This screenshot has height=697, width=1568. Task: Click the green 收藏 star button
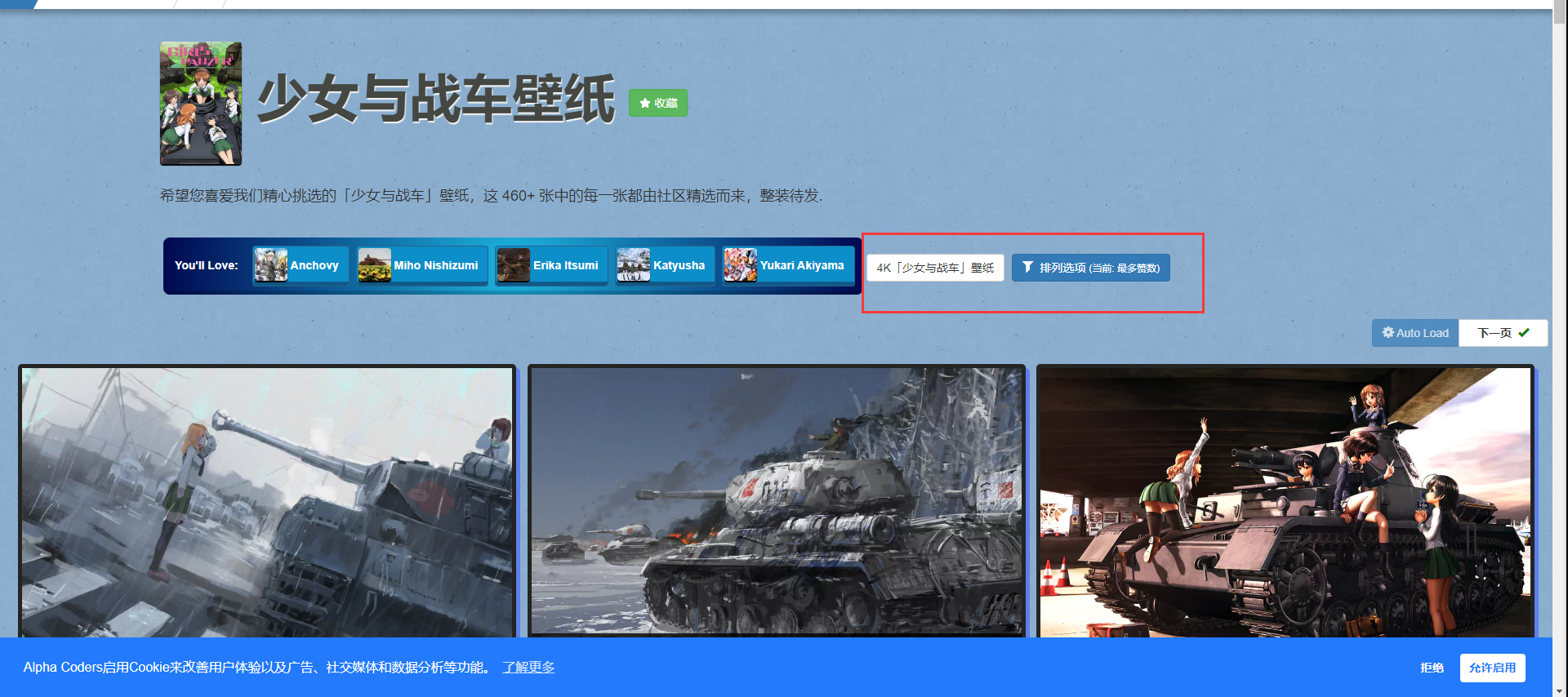pyautogui.click(x=658, y=103)
